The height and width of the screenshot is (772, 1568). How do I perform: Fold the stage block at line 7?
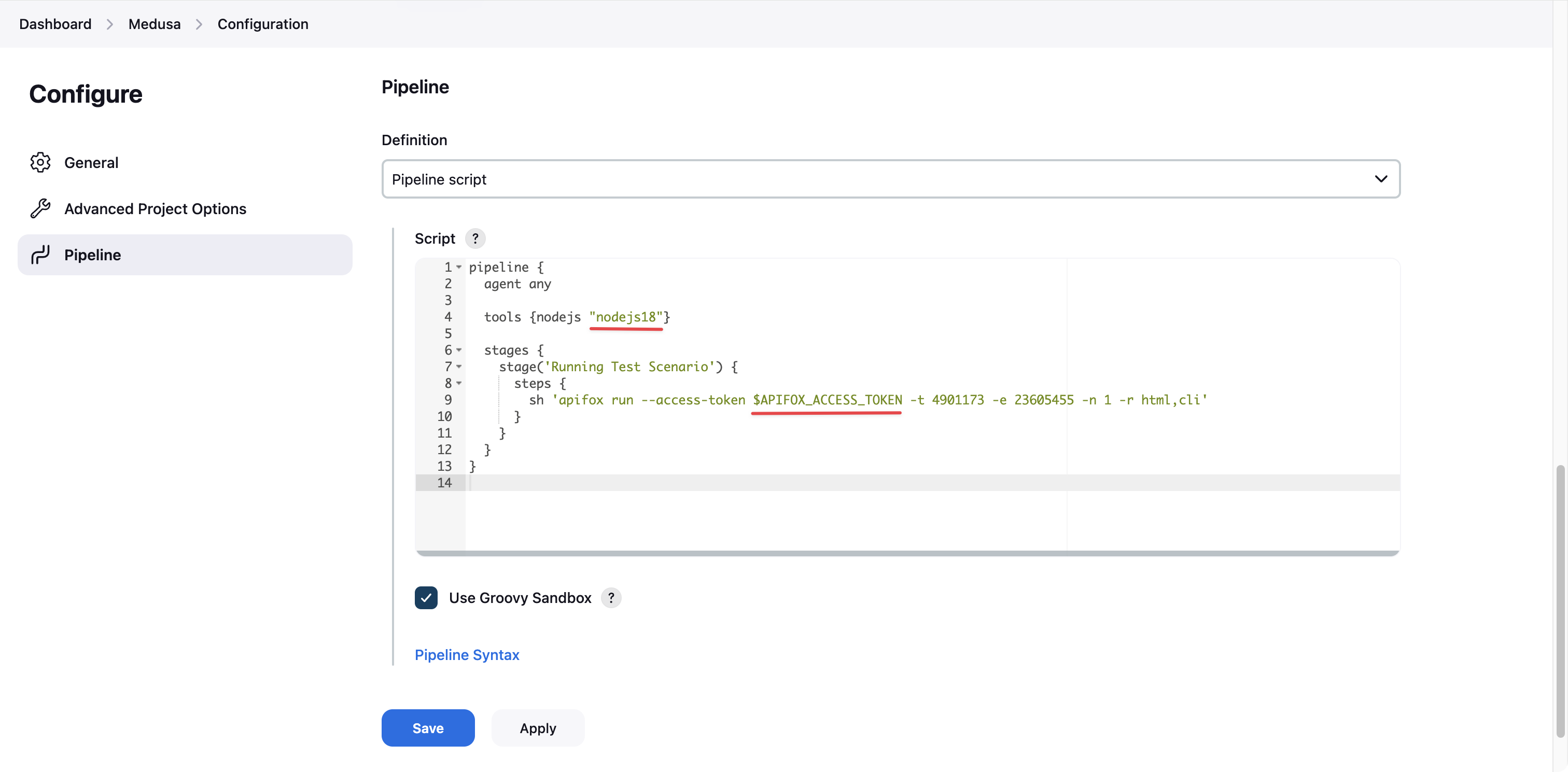pyautogui.click(x=459, y=367)
